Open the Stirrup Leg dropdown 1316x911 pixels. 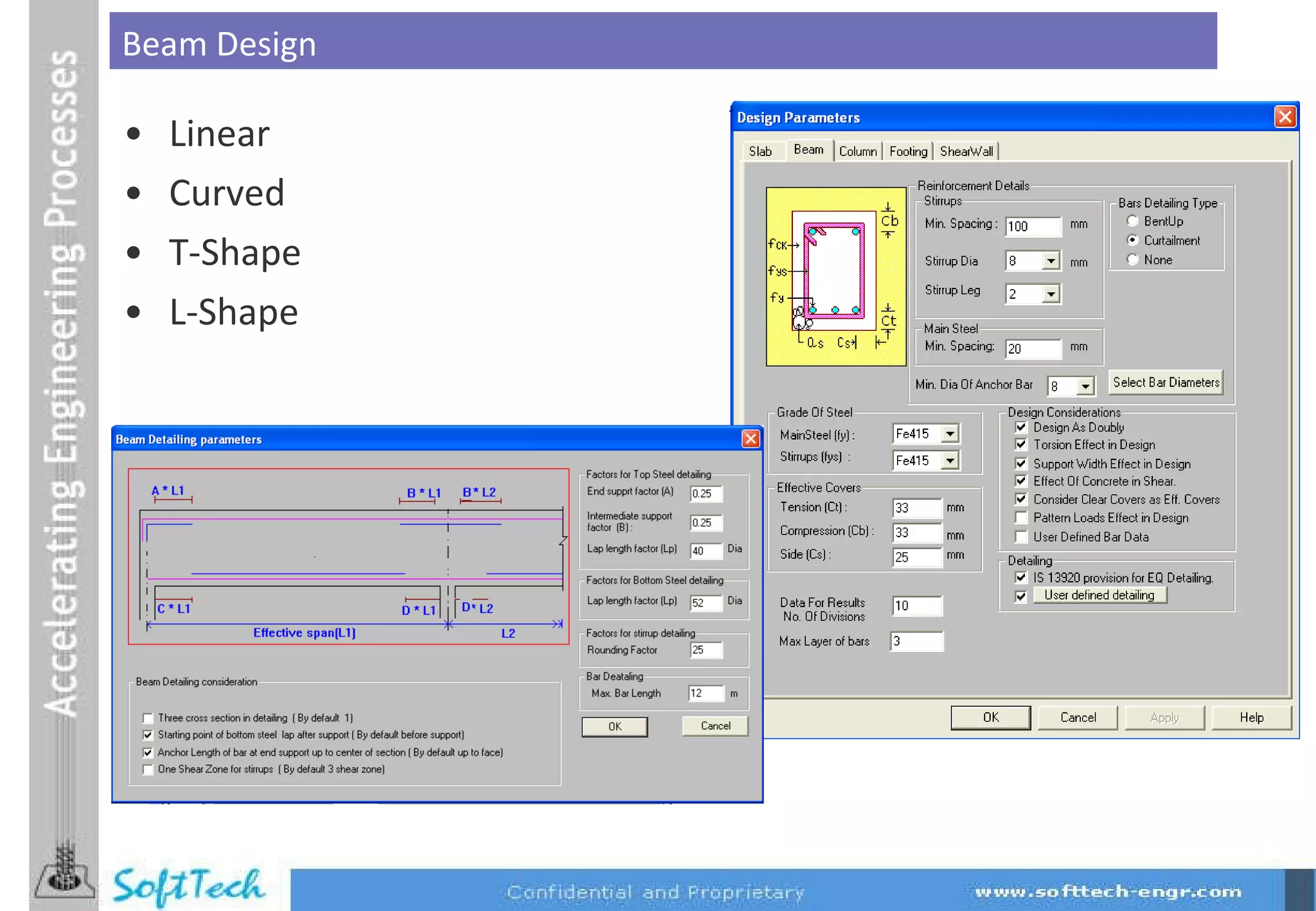click(x=1051, y=294)
